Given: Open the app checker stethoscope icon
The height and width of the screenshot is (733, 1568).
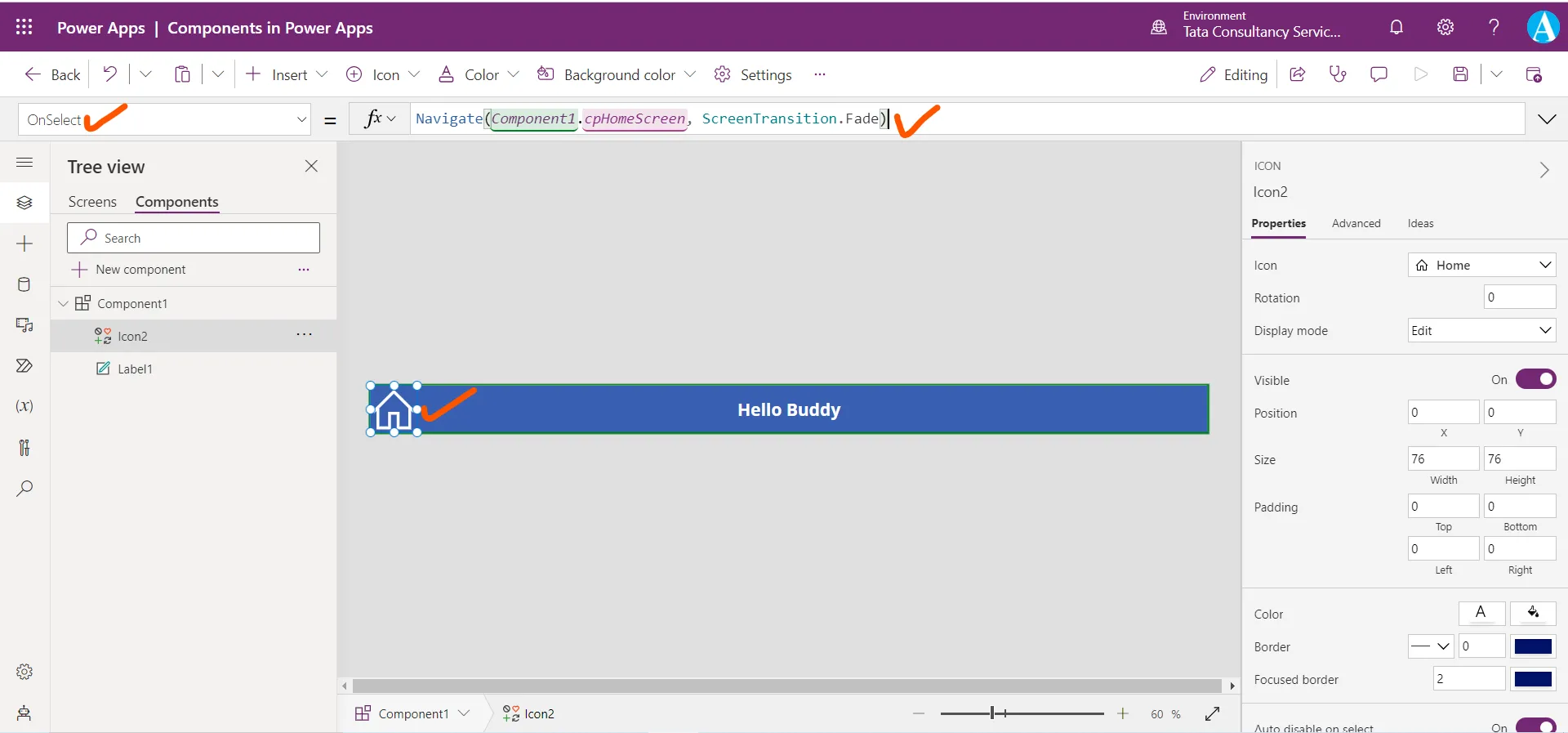Looking at the screenshot, I should tap(1338, 74).
